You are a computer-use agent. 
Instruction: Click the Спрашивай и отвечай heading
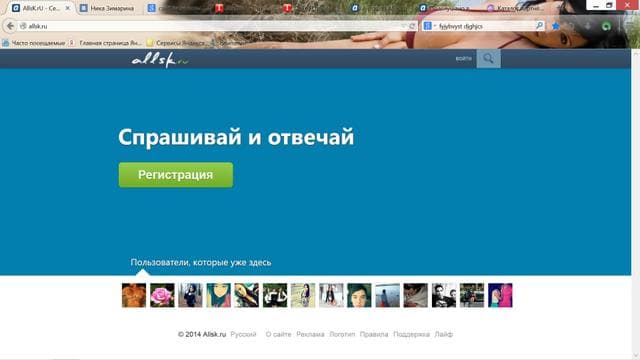click(236, 137)
